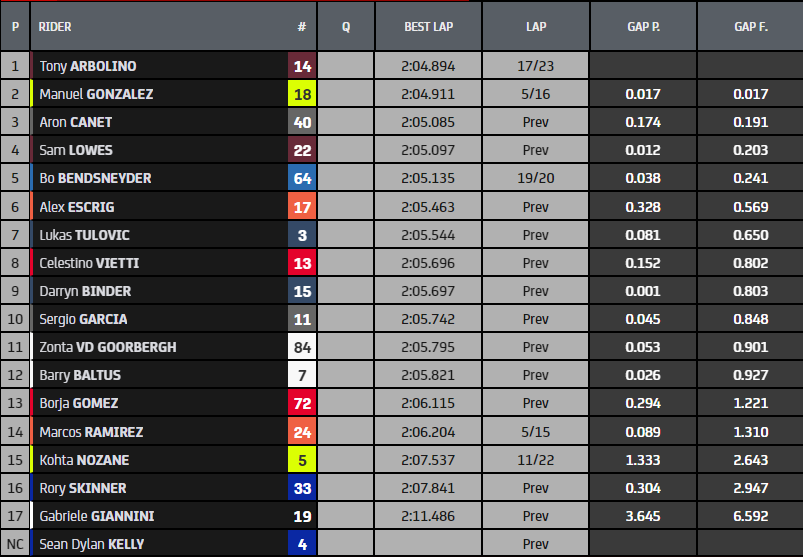803x557 pixels.
Task: Click Gabriele Giannini's best lap 2:11.486
Action: click(428, 516)
